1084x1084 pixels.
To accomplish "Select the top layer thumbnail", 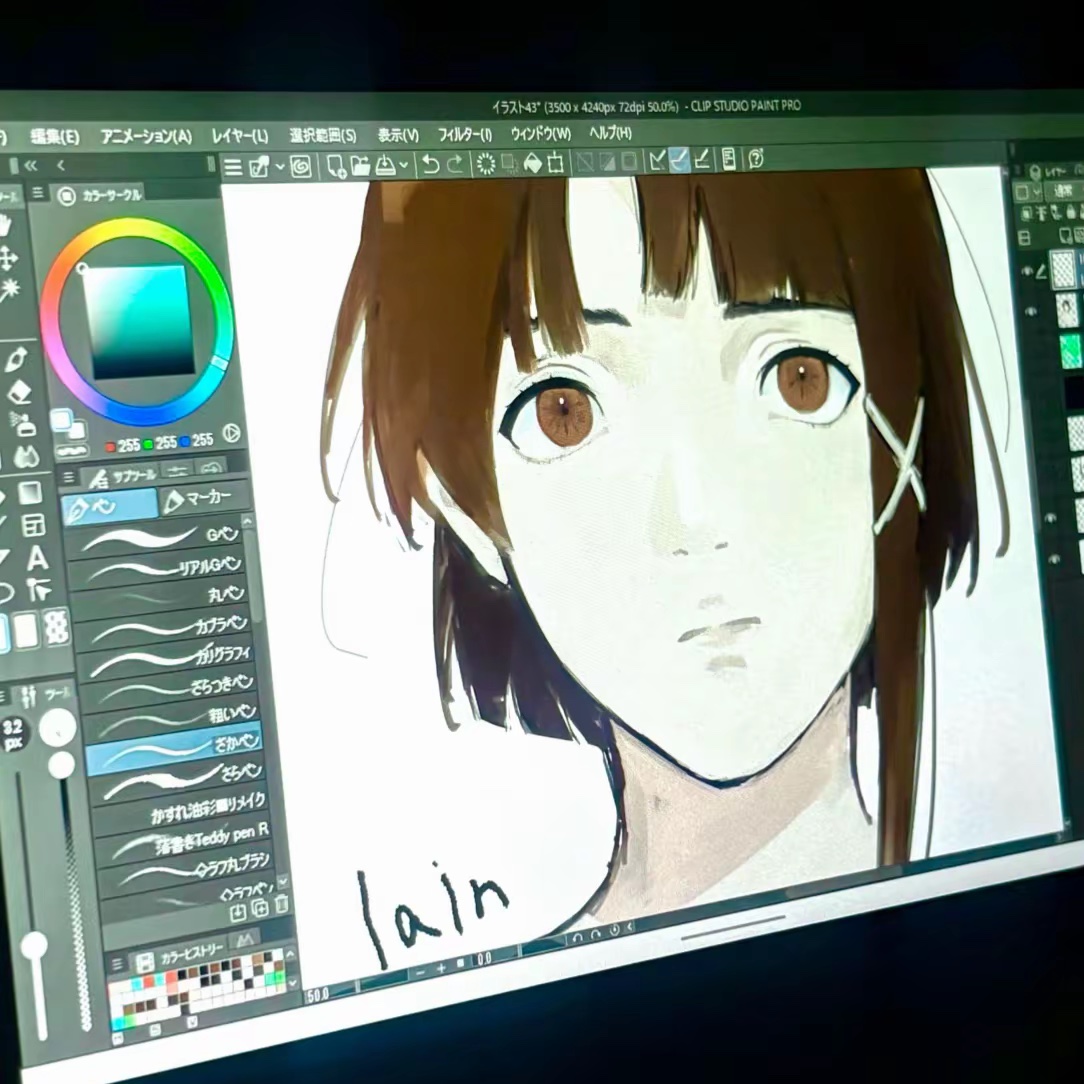I will [1063, 270].
